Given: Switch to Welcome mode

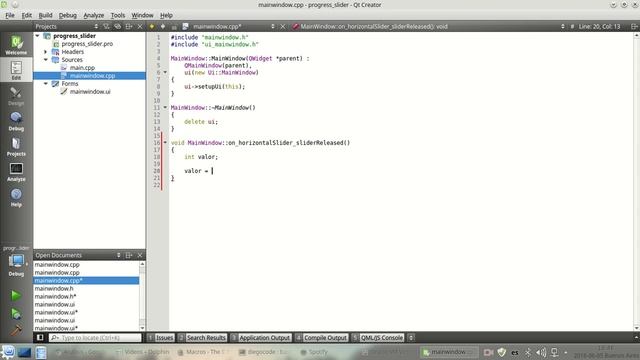Looking at the screenshot, I should (16, 44).
